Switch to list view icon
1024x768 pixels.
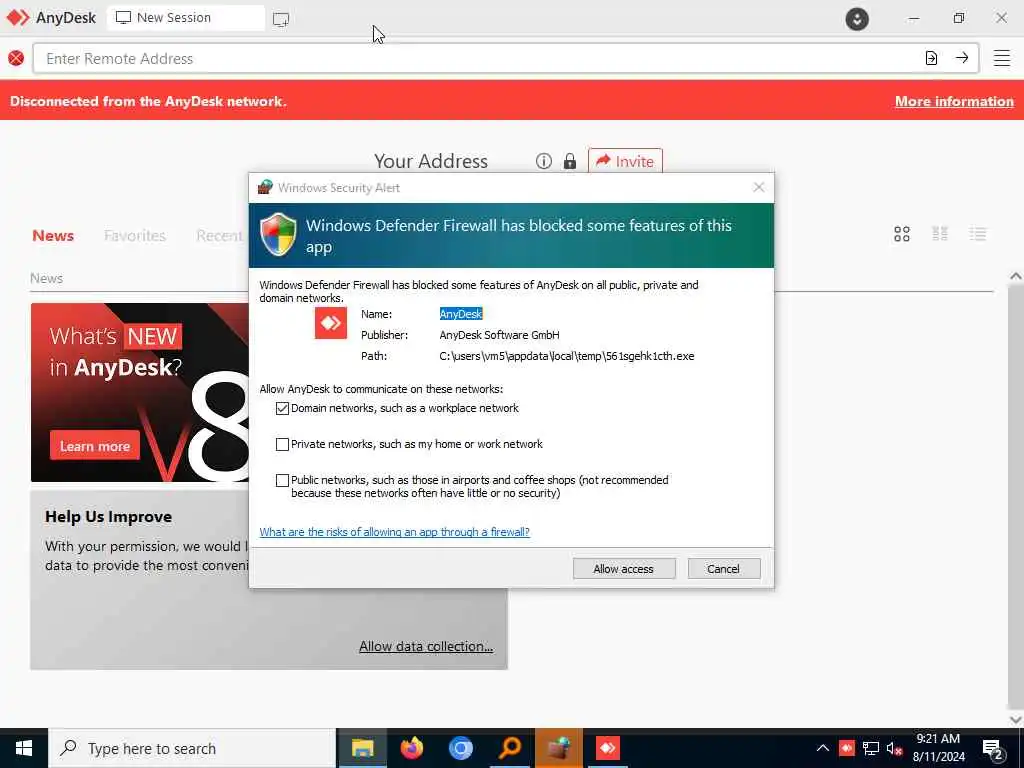click(x=978, y=234)
